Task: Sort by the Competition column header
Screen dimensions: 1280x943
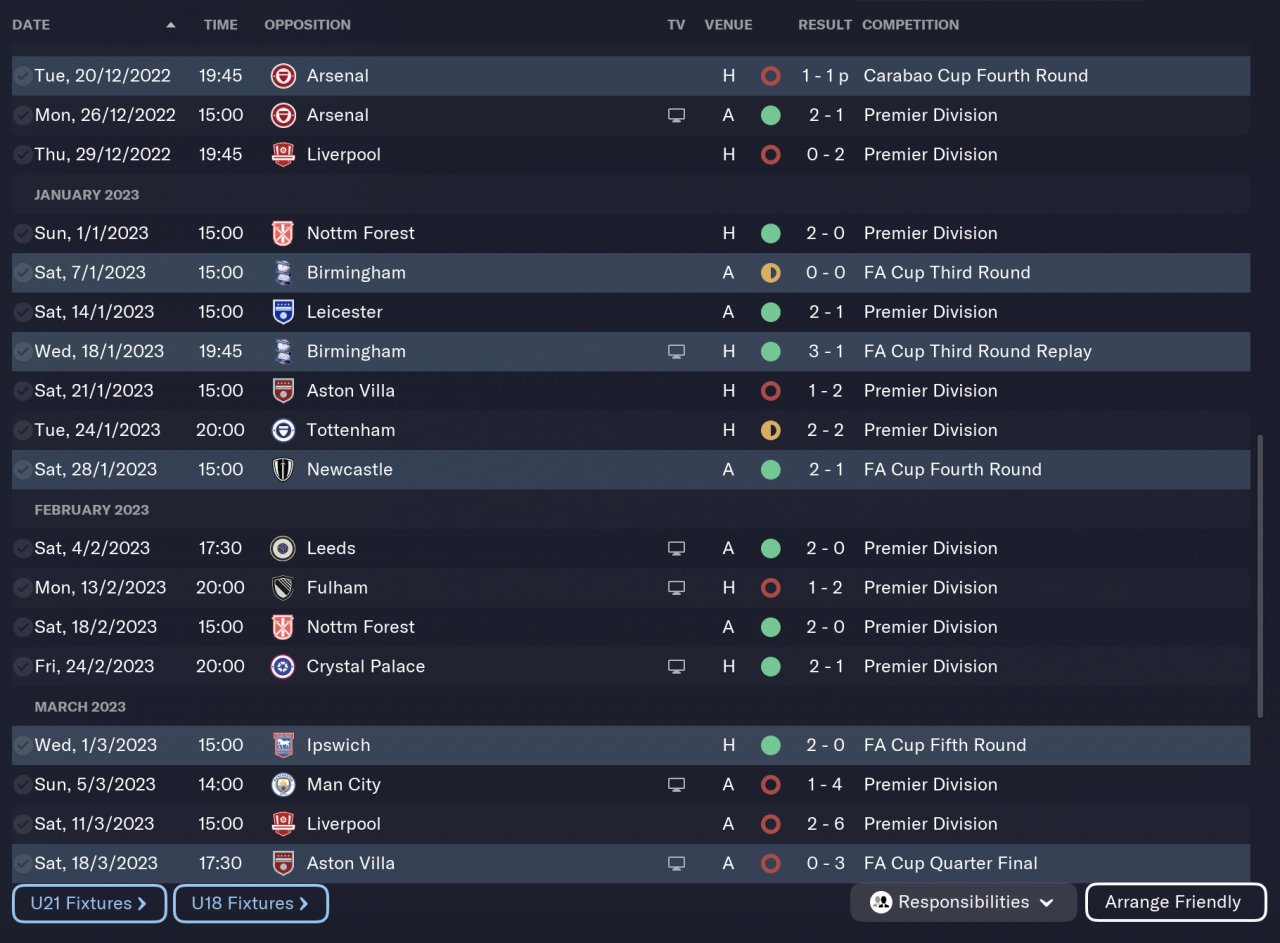Action: tap(910, 25)
